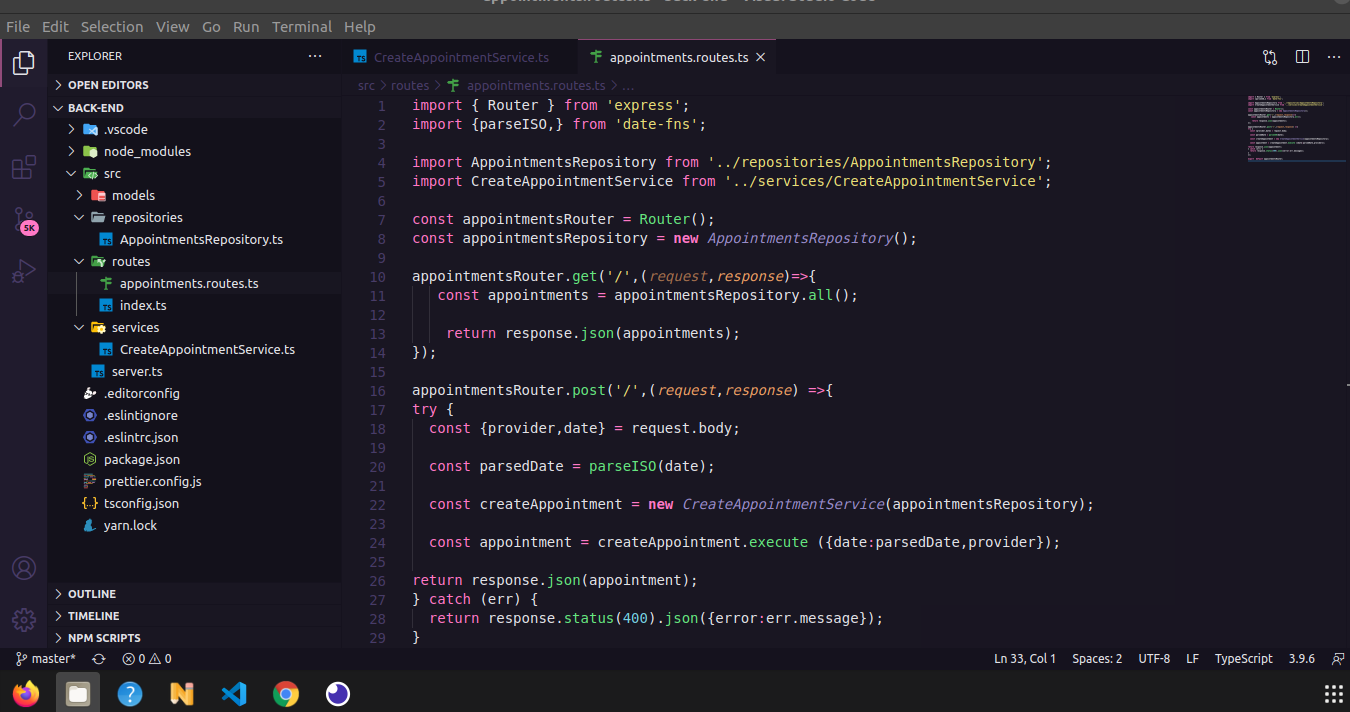Open editor more actions ellipsis
The height and width of the screenshot is (712, 1350).
click(x=1333, y=57)
